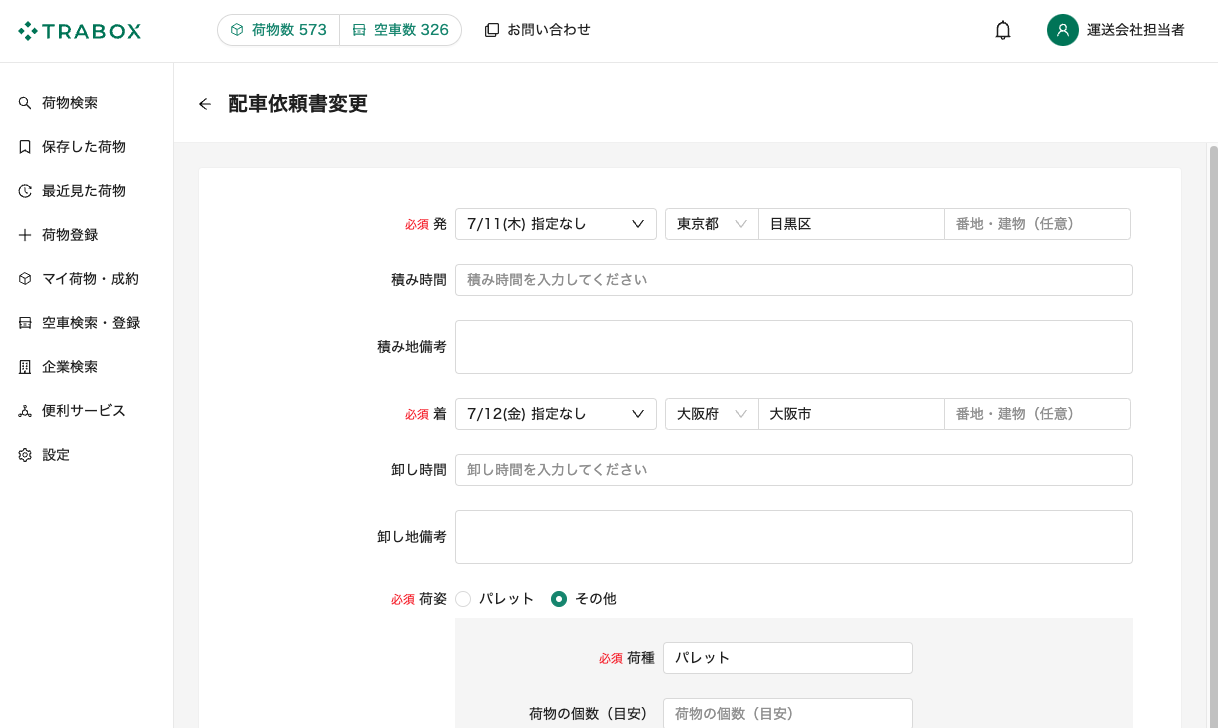
Task: Click the 荷種 field containing パレット
Action: pyautogui.click(x=788, y=658)
